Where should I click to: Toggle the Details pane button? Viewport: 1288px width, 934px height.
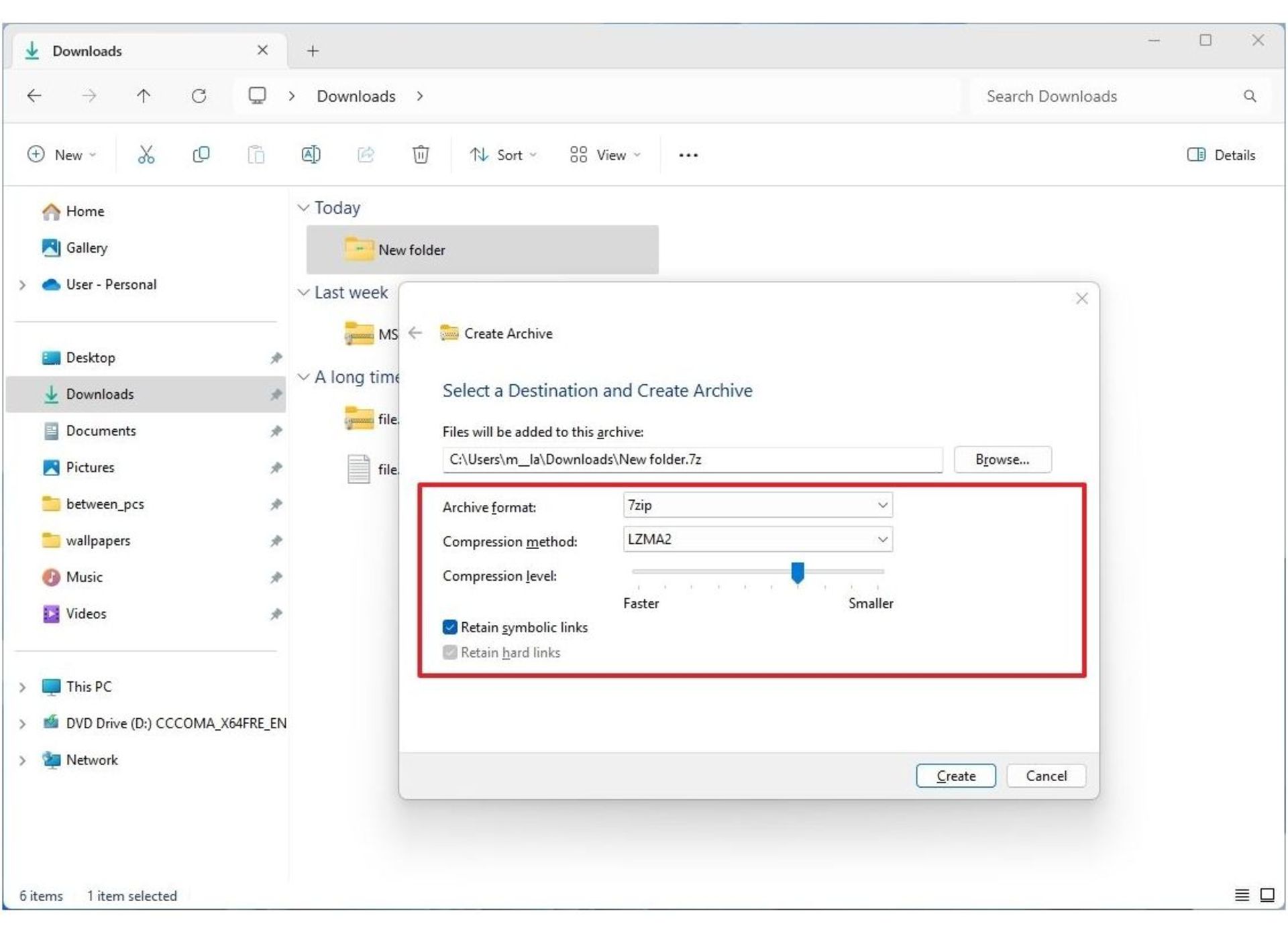coord(1221,155)
